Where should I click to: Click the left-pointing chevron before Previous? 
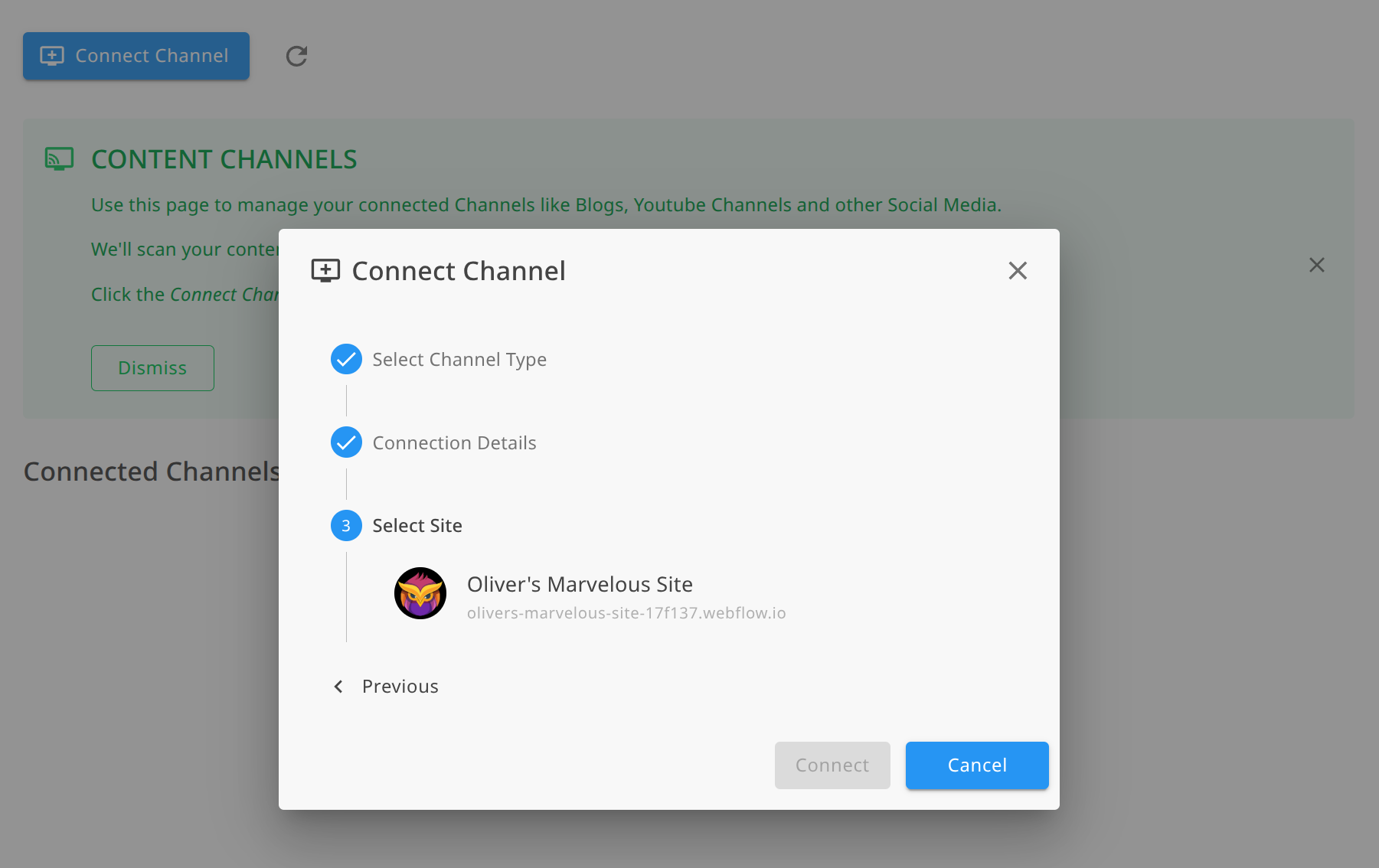(338, 686)
